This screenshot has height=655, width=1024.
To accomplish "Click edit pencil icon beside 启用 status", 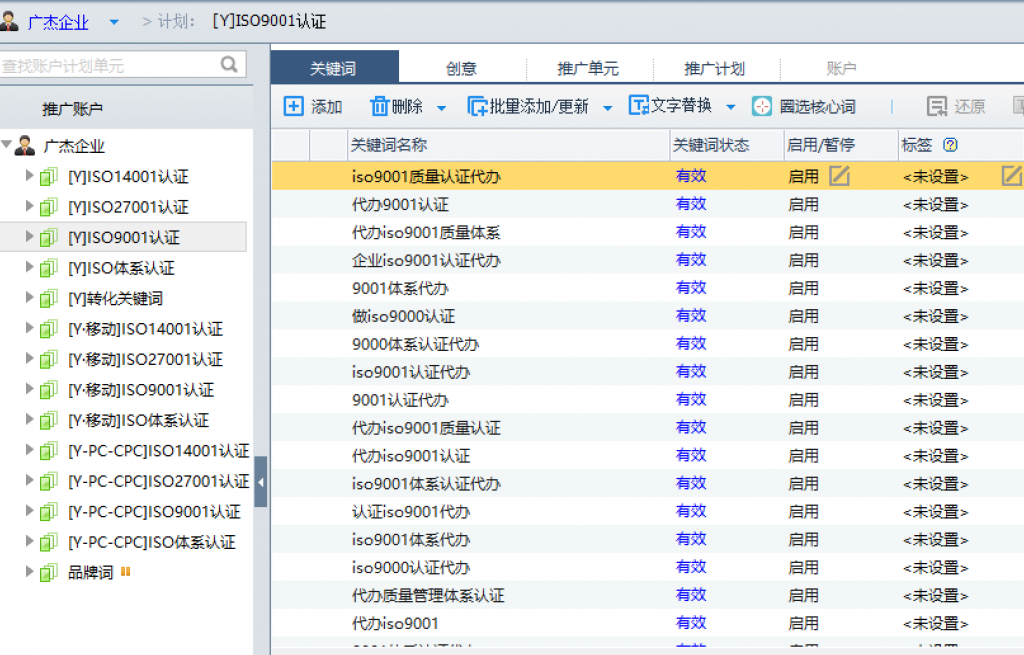I will click(839, 176).
